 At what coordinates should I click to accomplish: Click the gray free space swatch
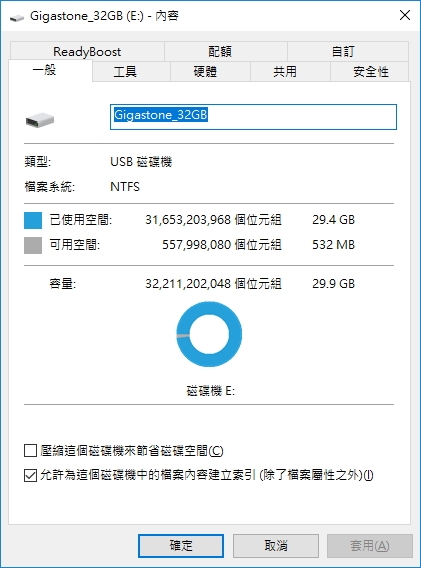pyautogui.click(x=33, y=245)
